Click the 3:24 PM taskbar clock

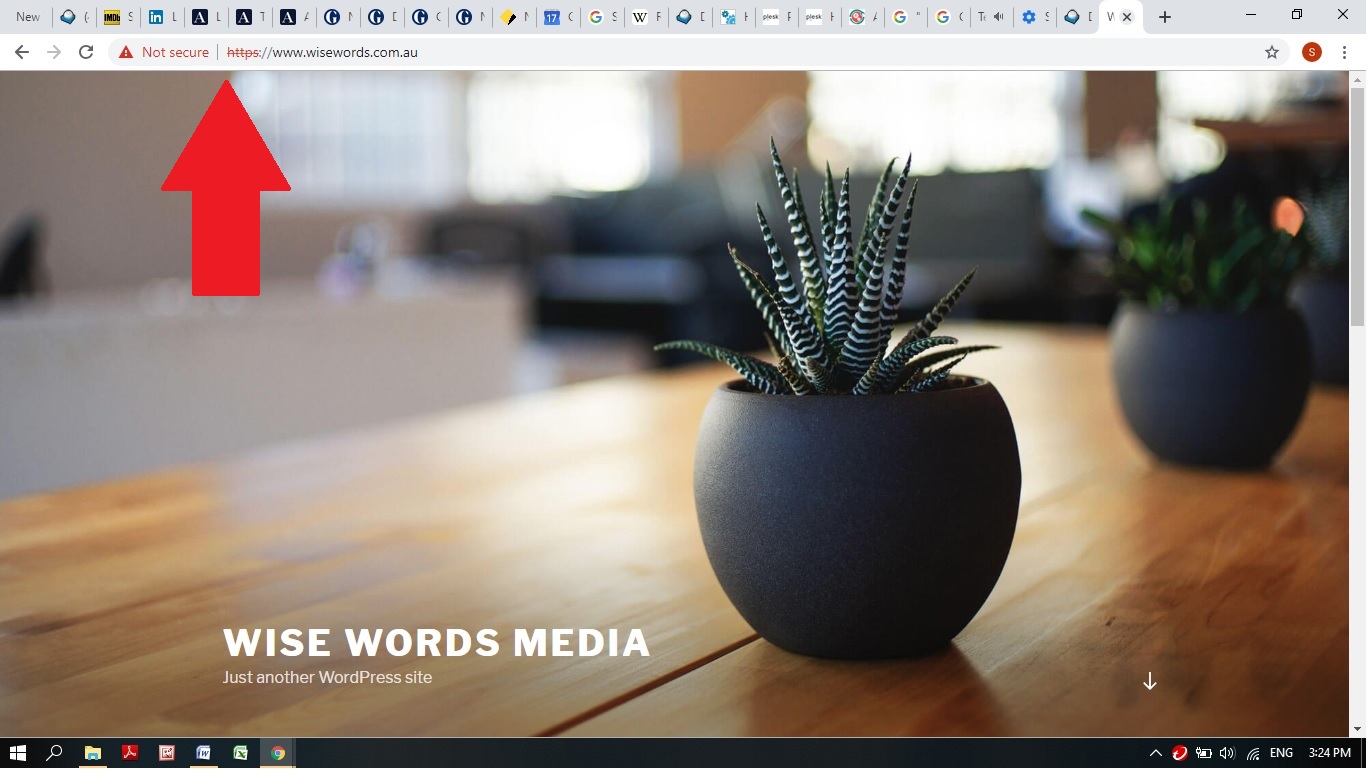[x=1329, y=753]
